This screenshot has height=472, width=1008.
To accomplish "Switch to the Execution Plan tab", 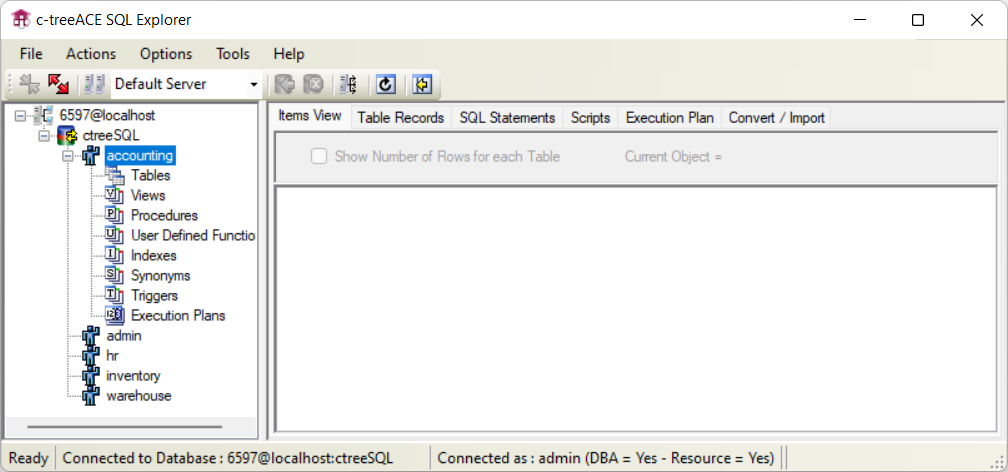I will [x=669, y=118].
